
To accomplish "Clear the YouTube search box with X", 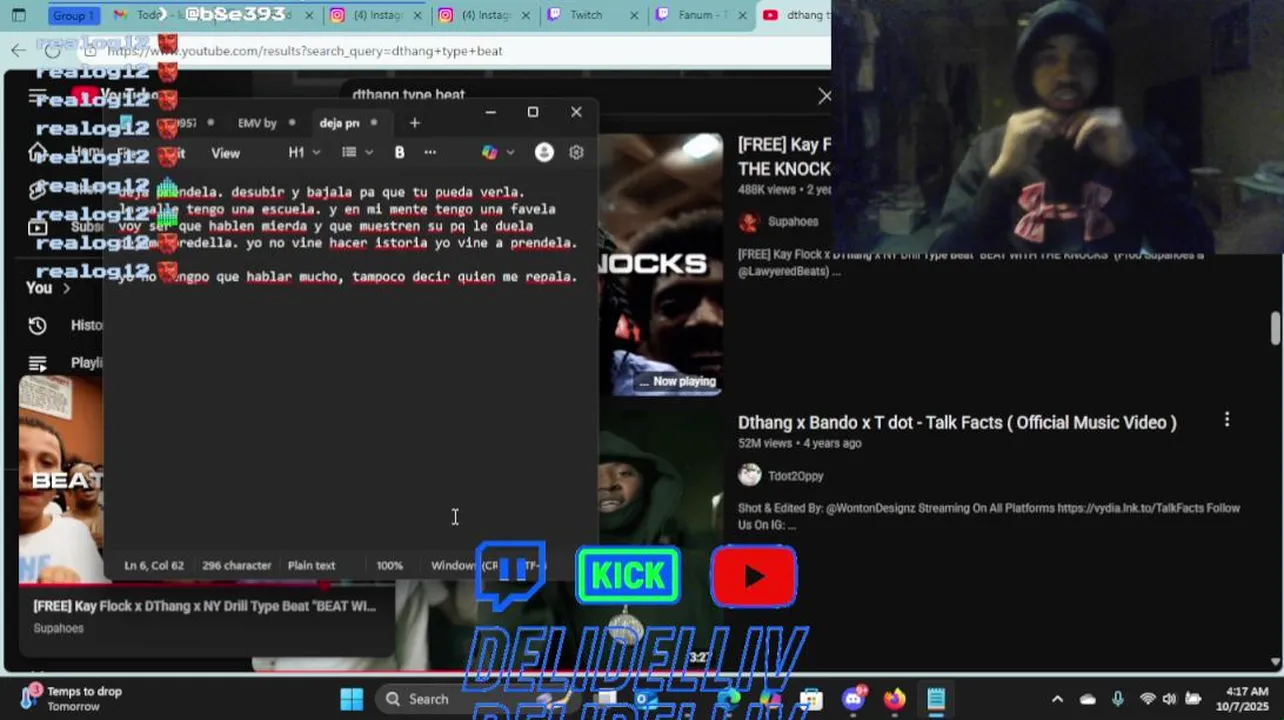I will coord(824,96).
